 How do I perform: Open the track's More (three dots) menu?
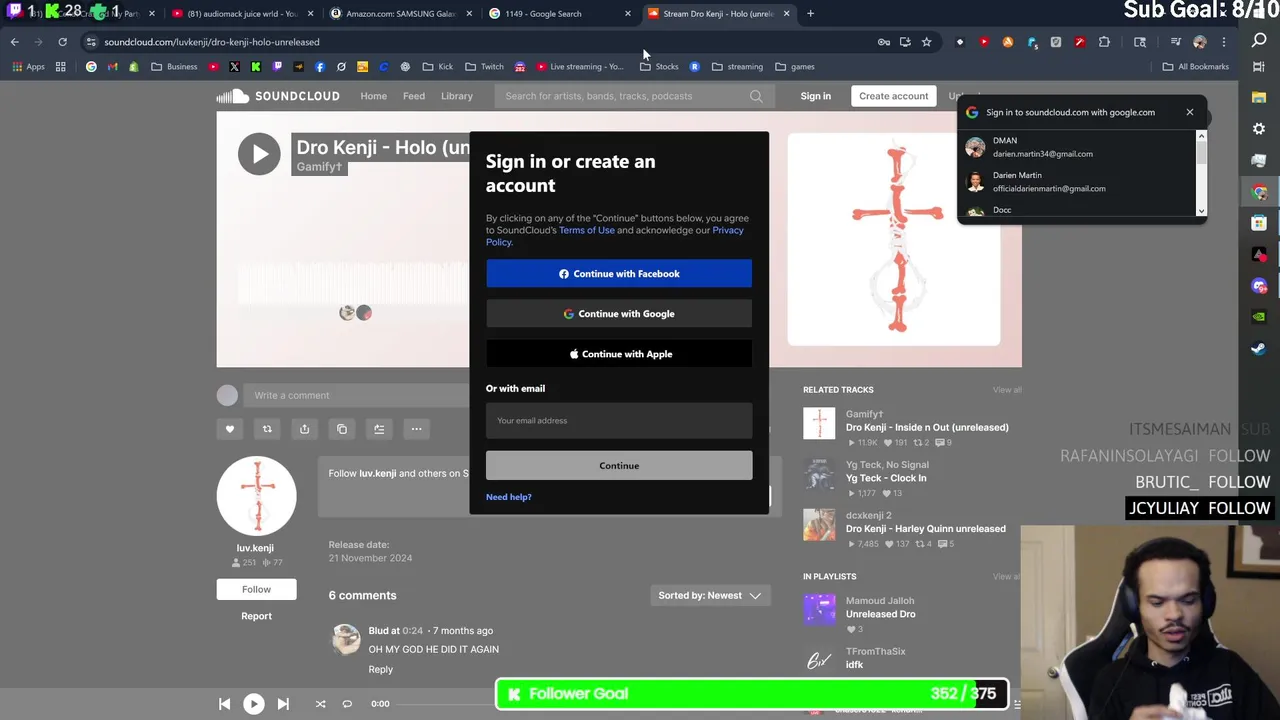click(x=416, y=429)
